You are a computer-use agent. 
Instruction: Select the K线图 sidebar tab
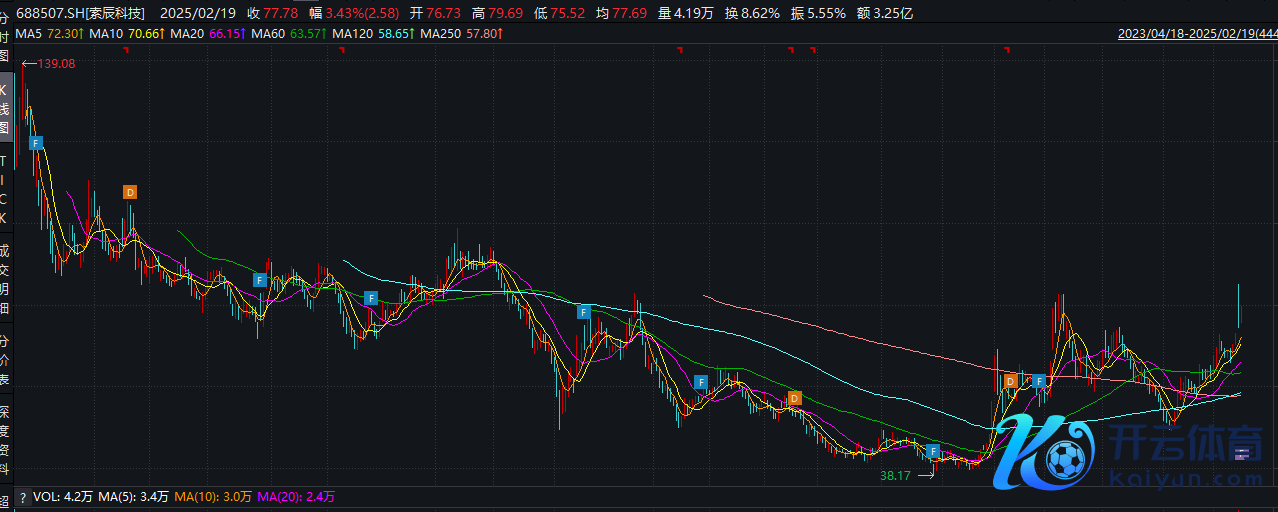(5, 108)
